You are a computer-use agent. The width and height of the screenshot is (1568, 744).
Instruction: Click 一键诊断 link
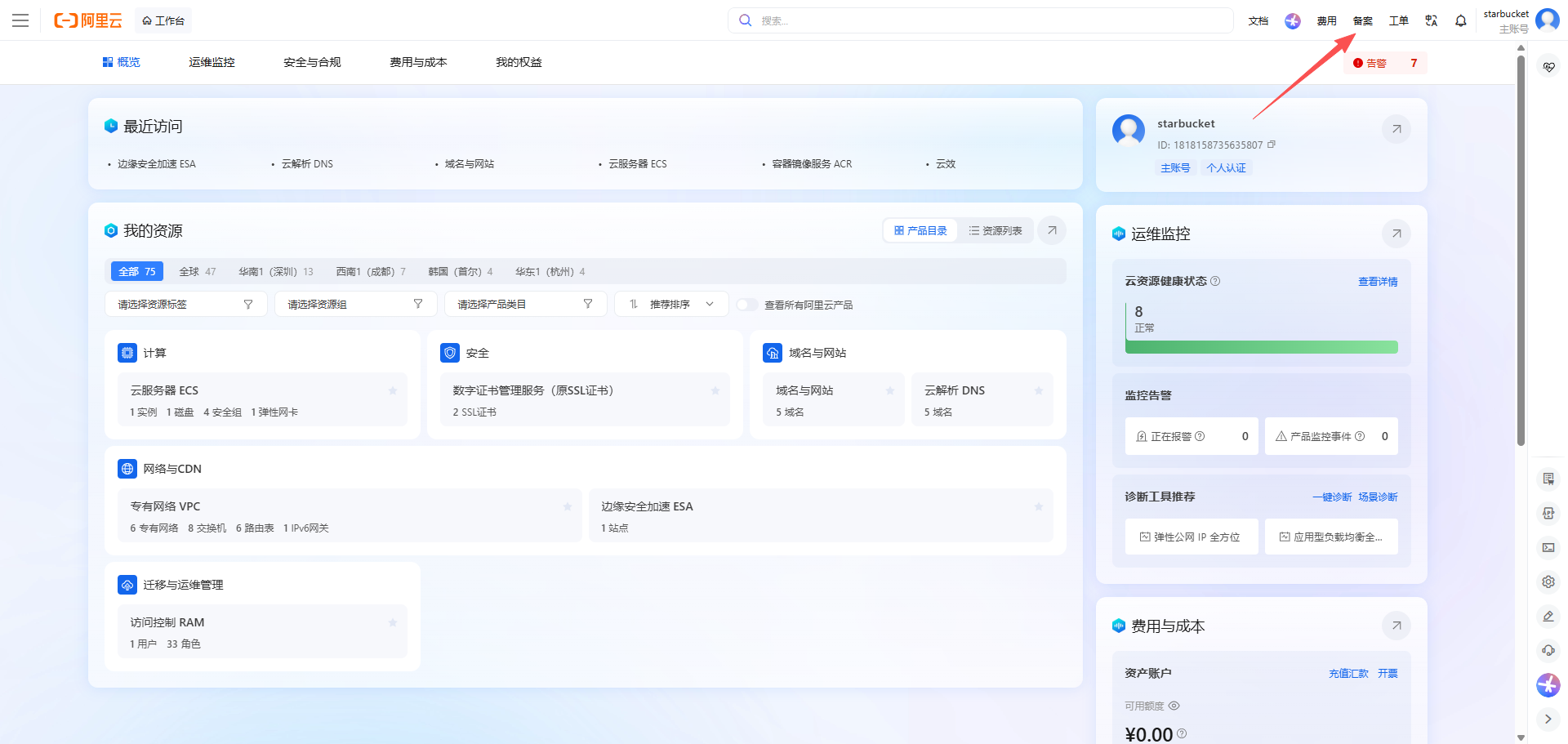pyautogui.click(x=1332, y=497)
